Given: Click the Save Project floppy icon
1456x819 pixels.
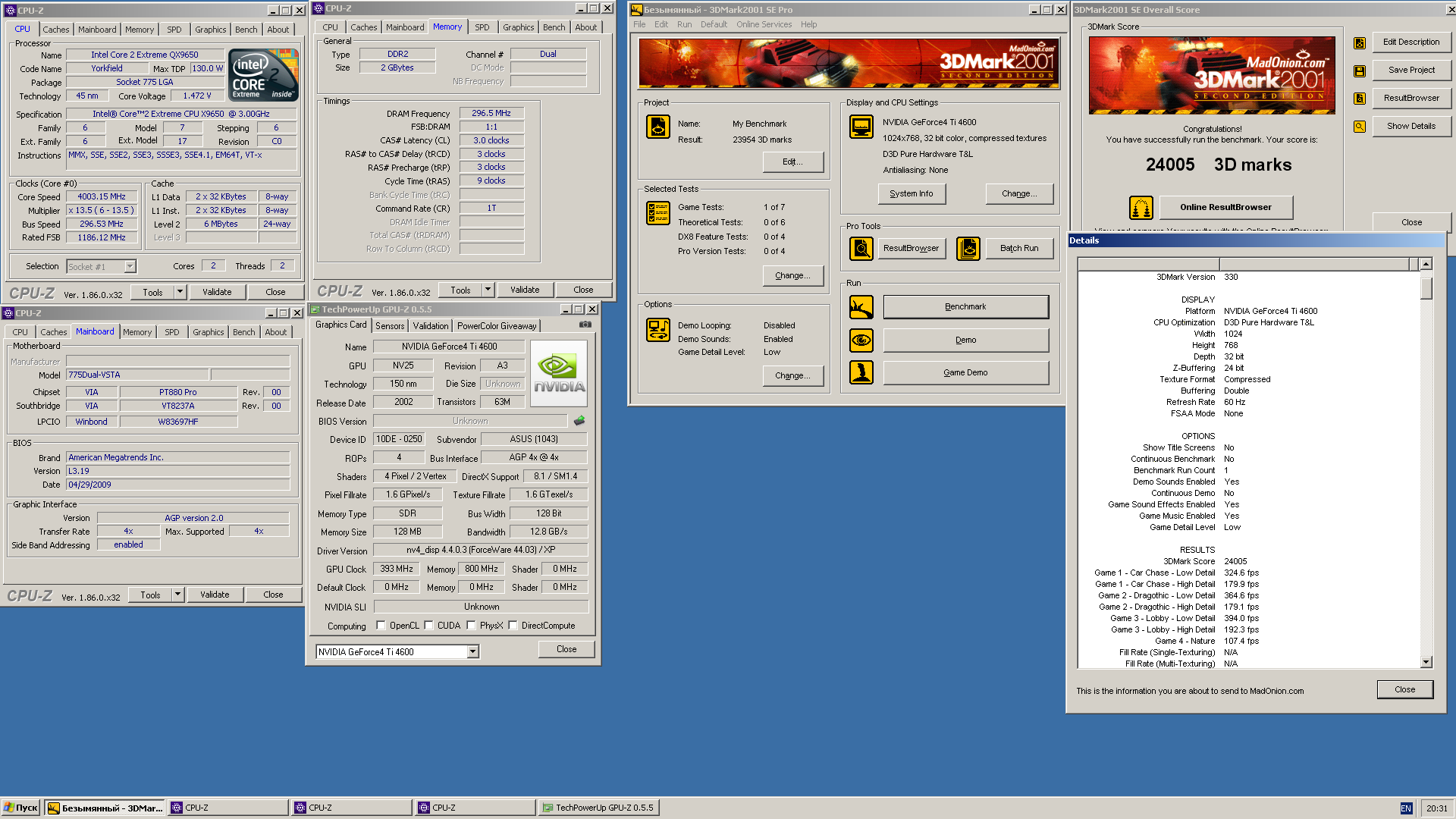Looking at the screenshot, I should coord(1360,71).
